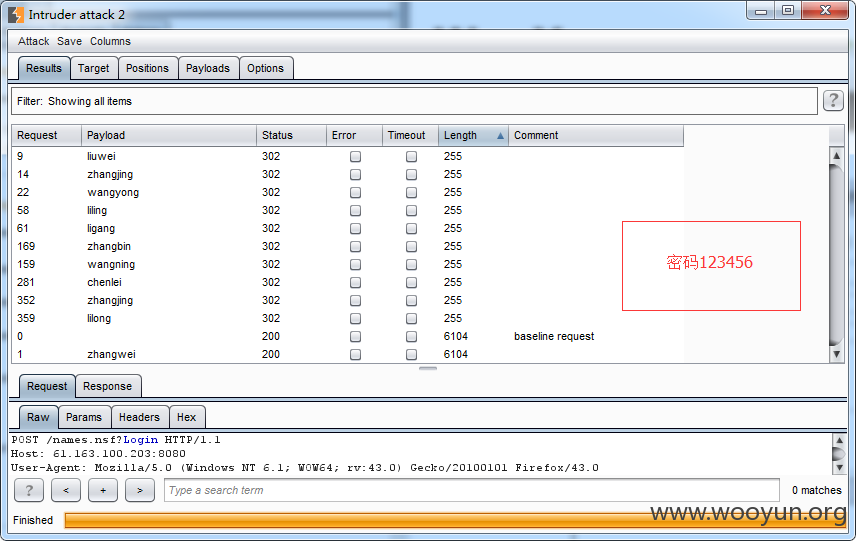The image size is (856, 541).
Task: Click the blue Login text in request
Action: pyautogui.click(x=141, y=440)
